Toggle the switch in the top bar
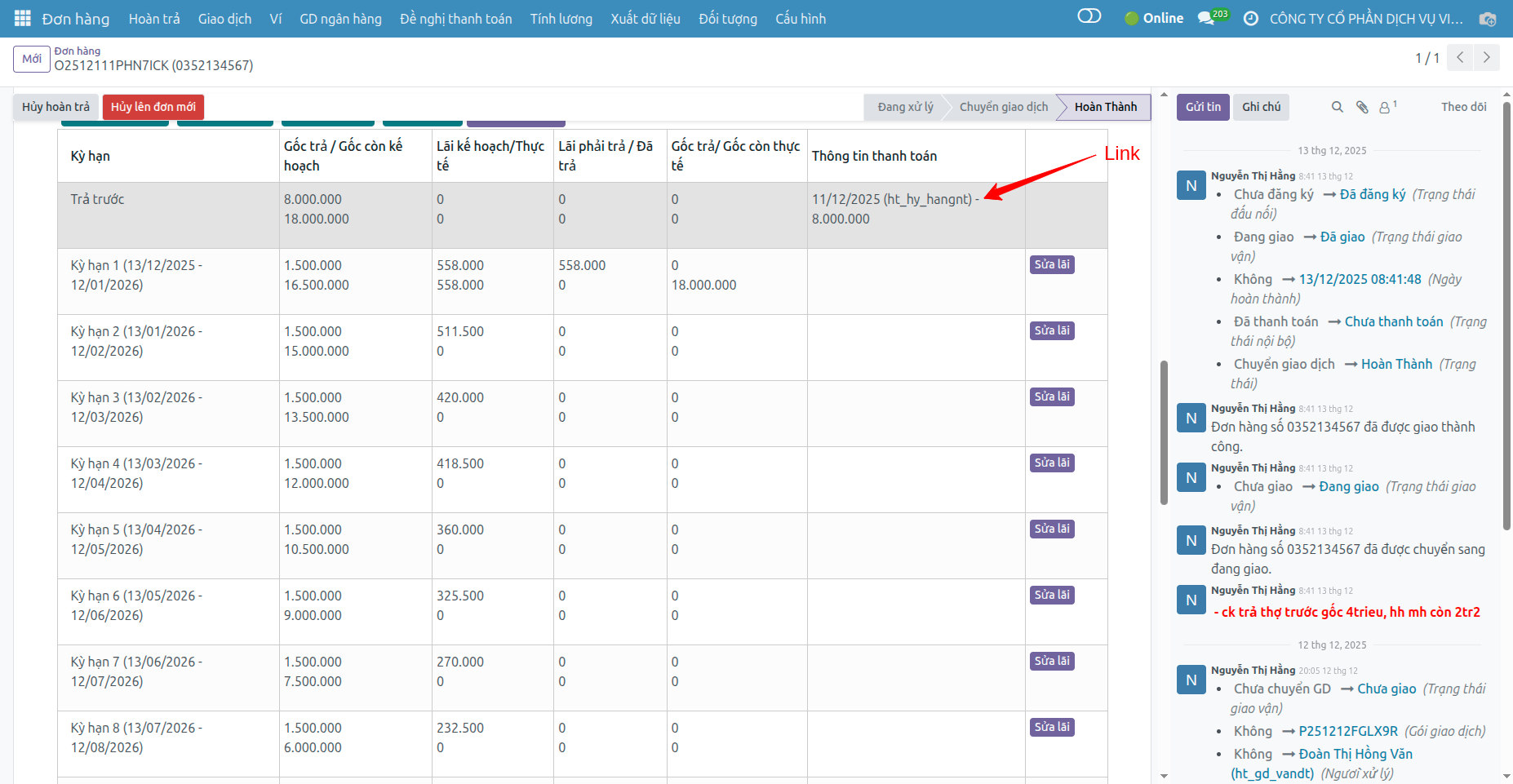 tap(1089, 16)
